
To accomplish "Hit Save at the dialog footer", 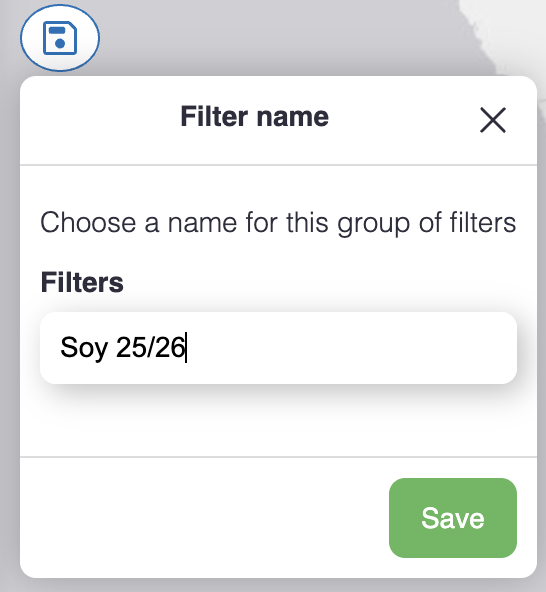I will click(x=453, y=518).
